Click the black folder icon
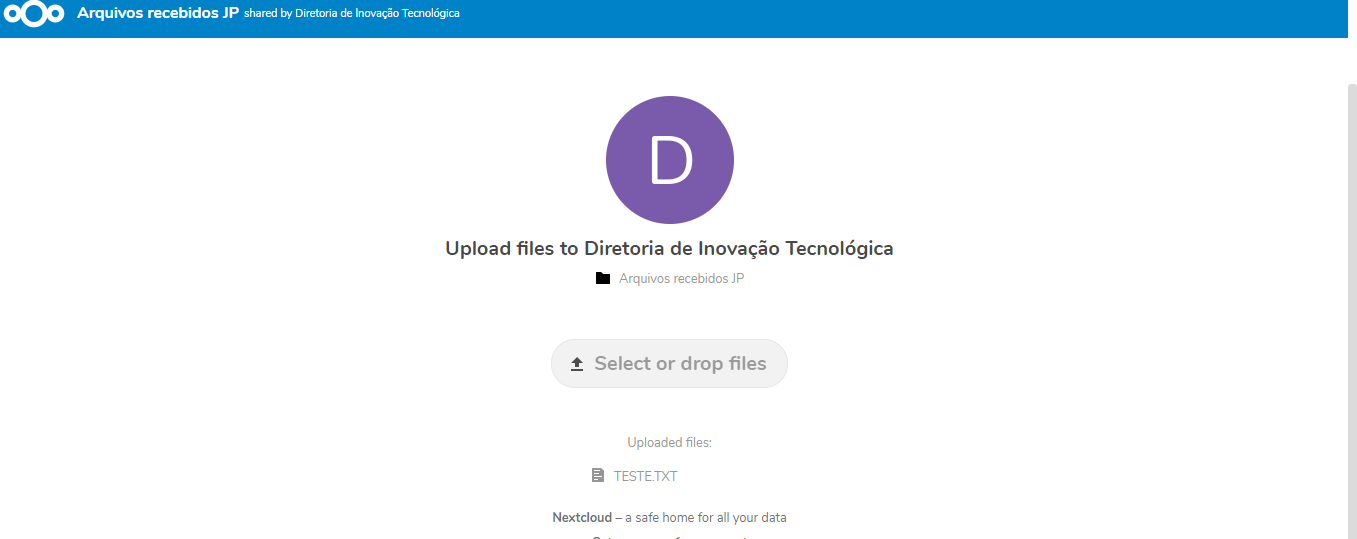Screen dimensions: 1357x539 602,278
